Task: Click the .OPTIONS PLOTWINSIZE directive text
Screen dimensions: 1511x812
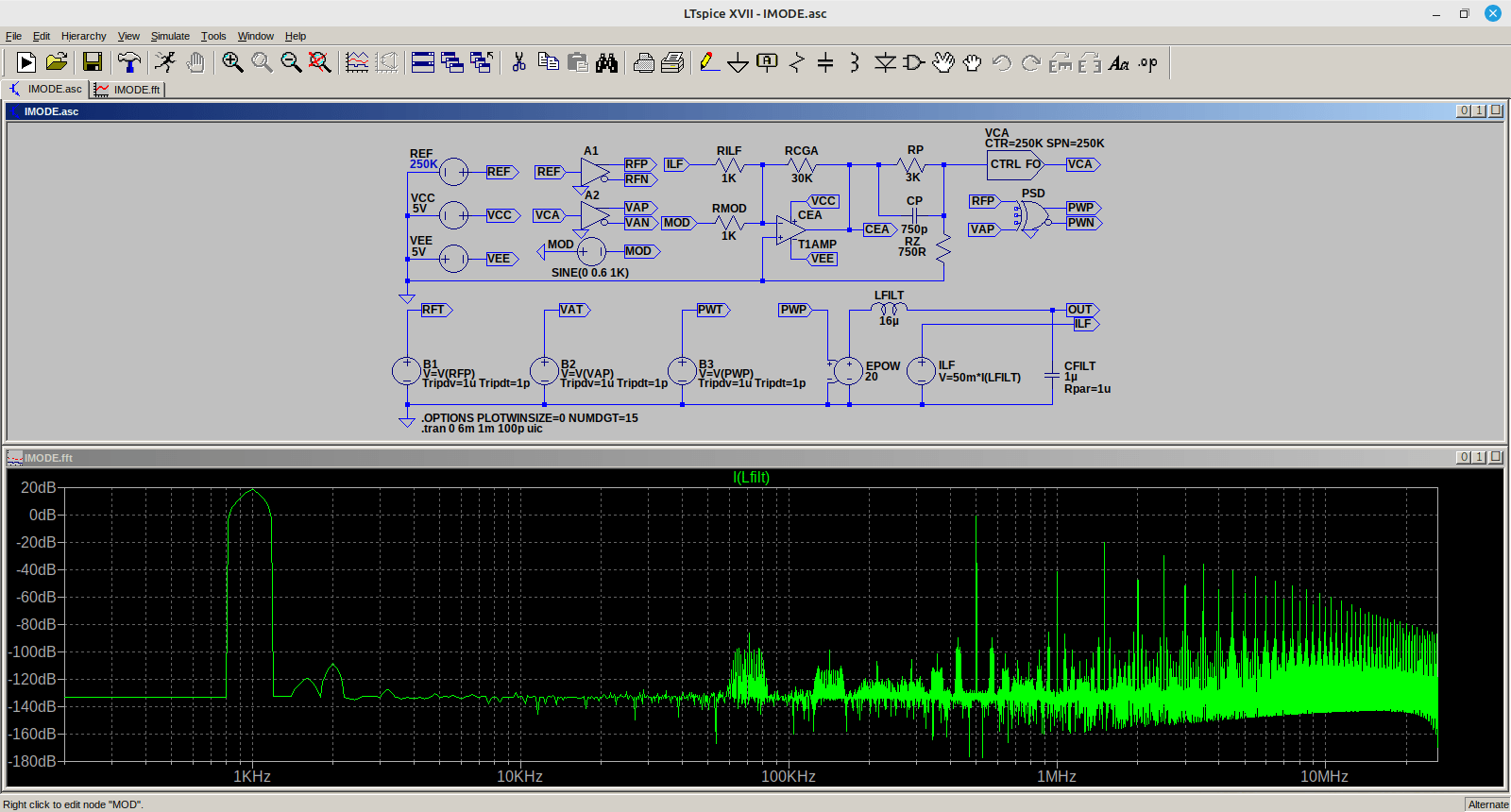Action: 529,417
